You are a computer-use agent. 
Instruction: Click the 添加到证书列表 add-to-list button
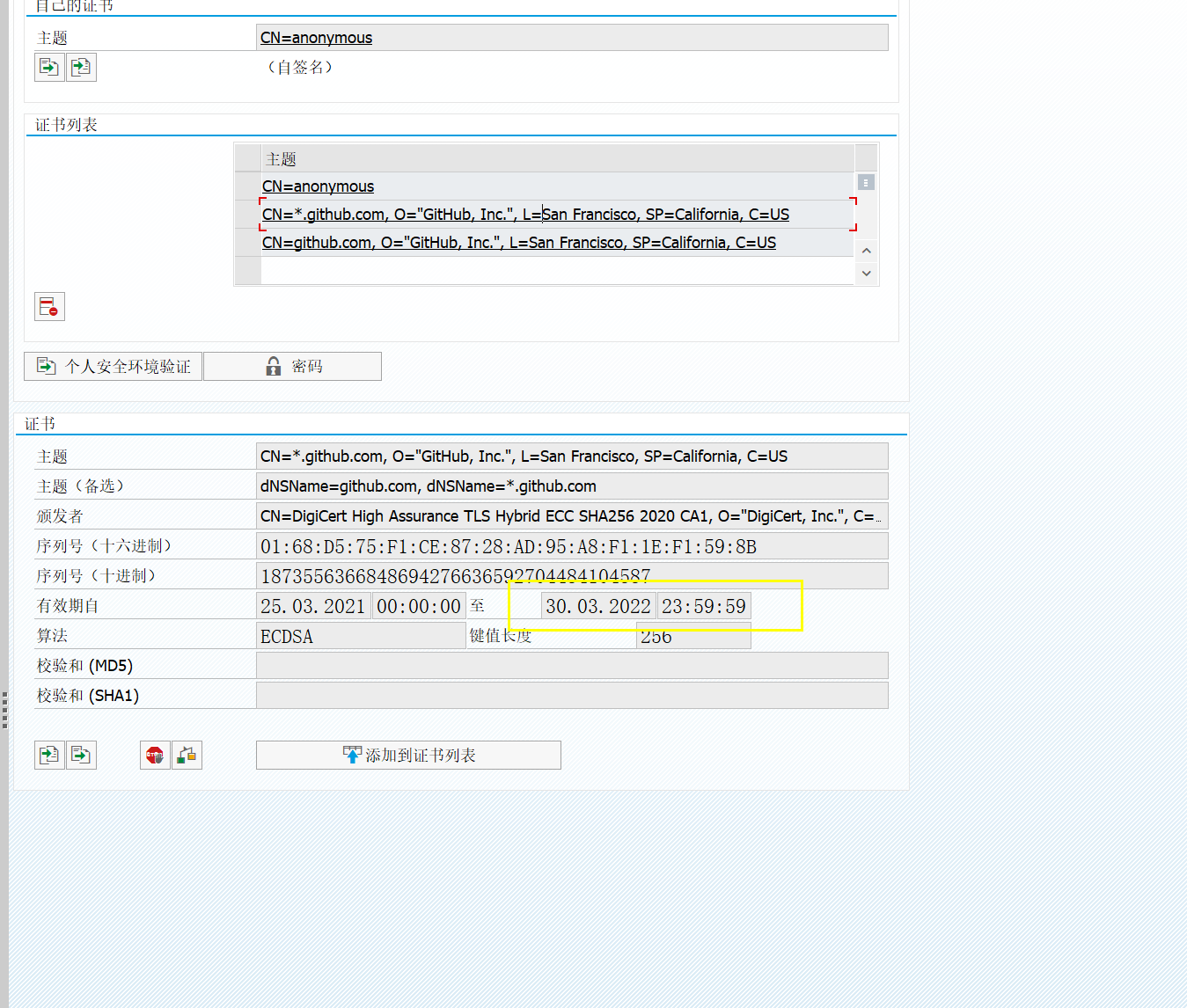coord(407,755)
